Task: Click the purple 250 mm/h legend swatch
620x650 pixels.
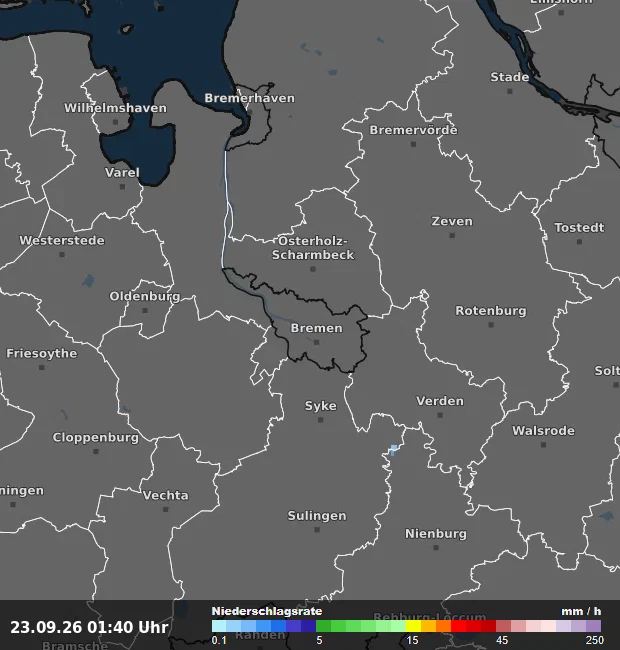Action: pyautogui.click(x=593, y=626)
